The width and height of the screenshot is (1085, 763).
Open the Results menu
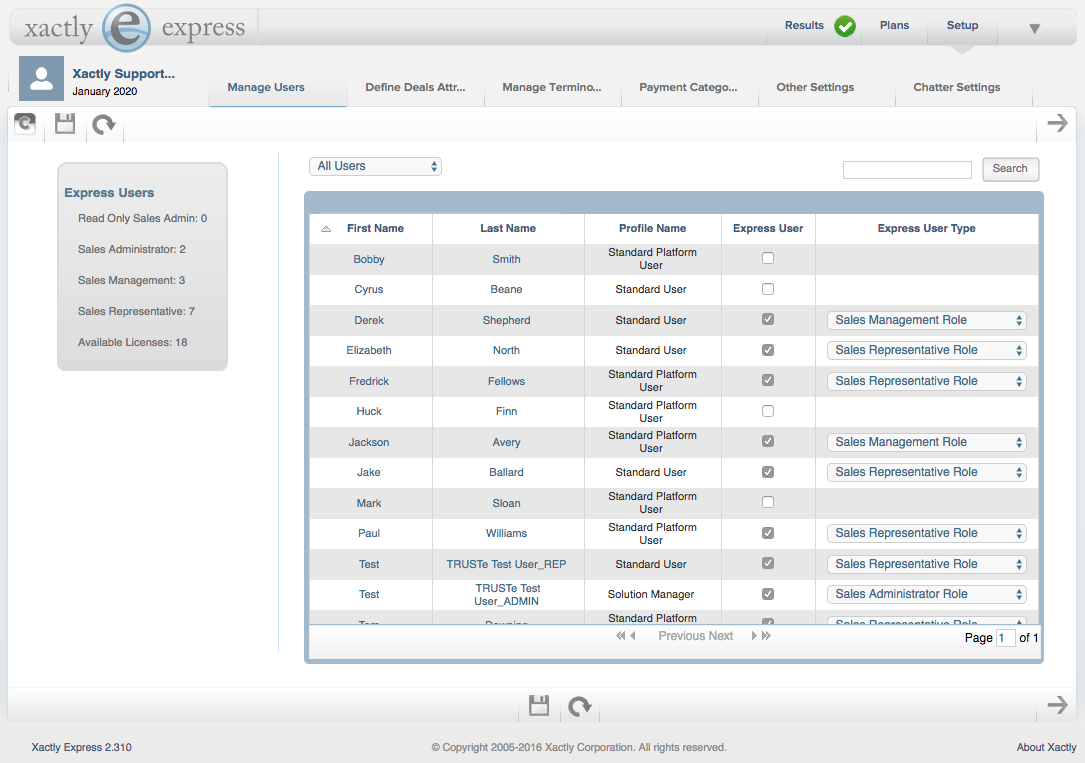click(804, 26)
